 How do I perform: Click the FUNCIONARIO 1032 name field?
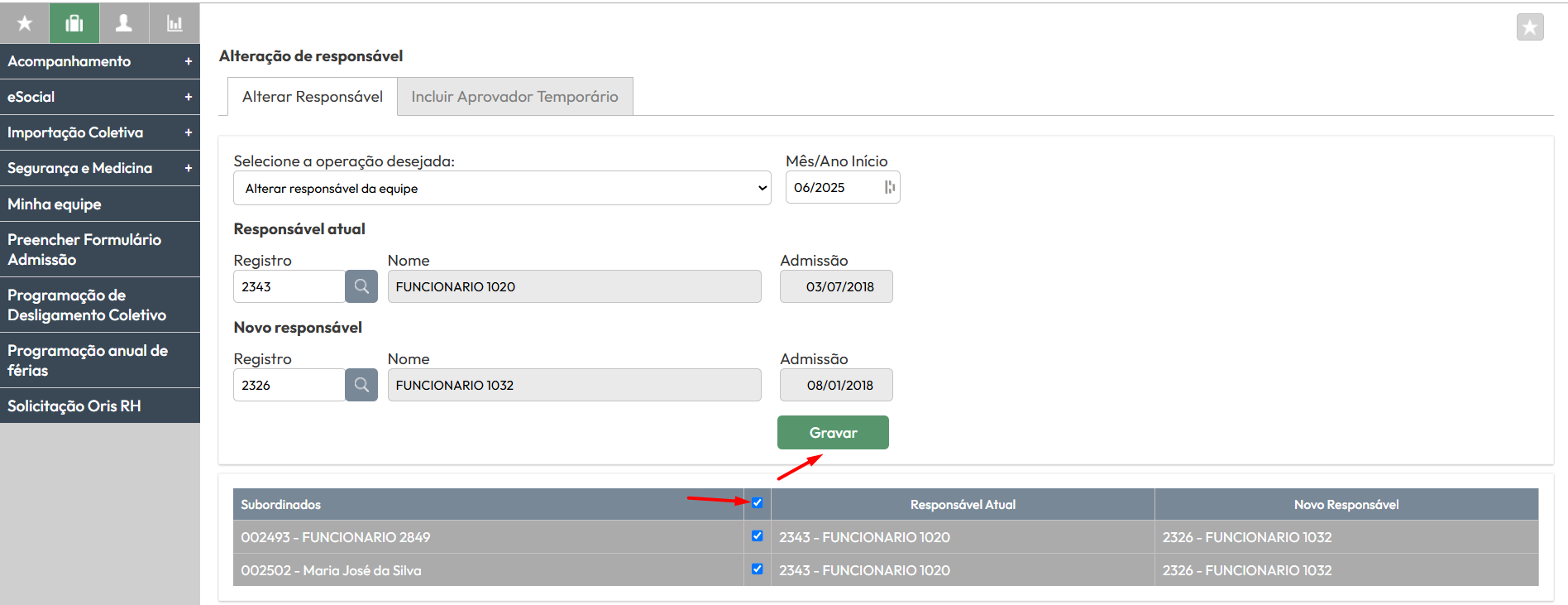click(574, 385)
